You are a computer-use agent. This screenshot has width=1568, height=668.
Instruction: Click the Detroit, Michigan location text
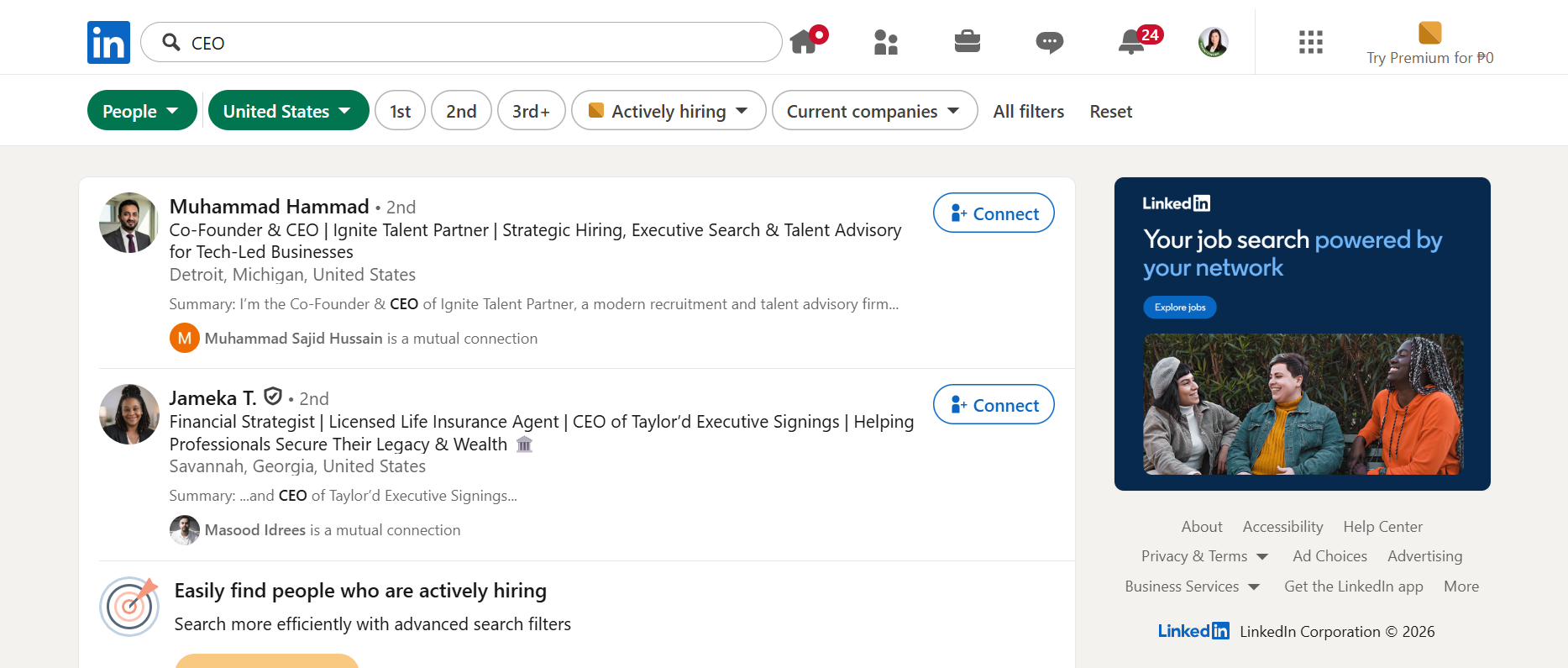click(x=292, y=275)
